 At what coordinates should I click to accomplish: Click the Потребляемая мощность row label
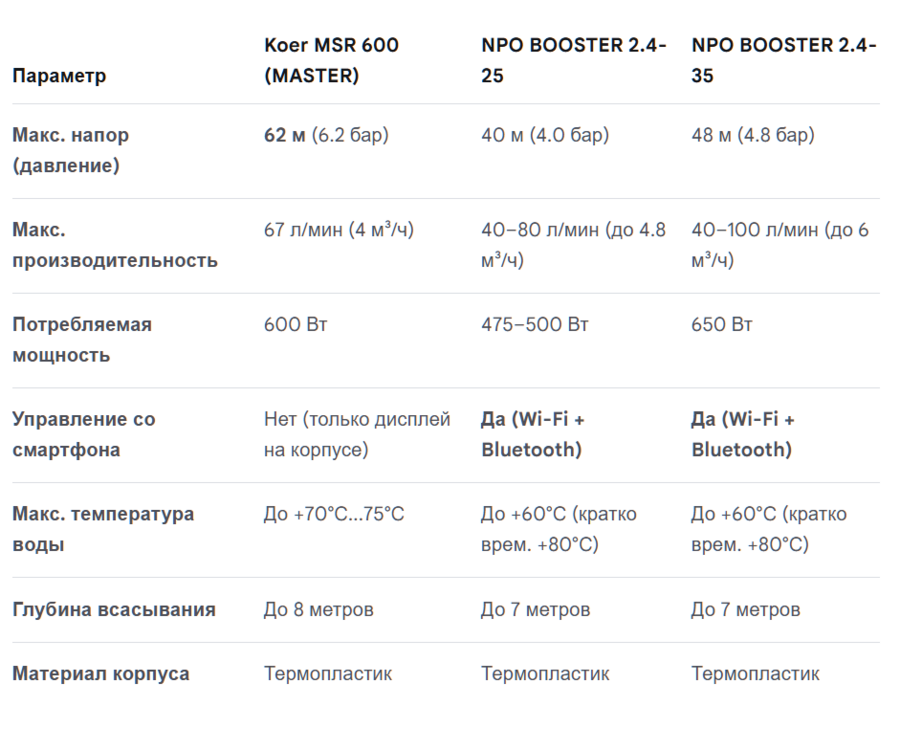(x=82, y=340)
